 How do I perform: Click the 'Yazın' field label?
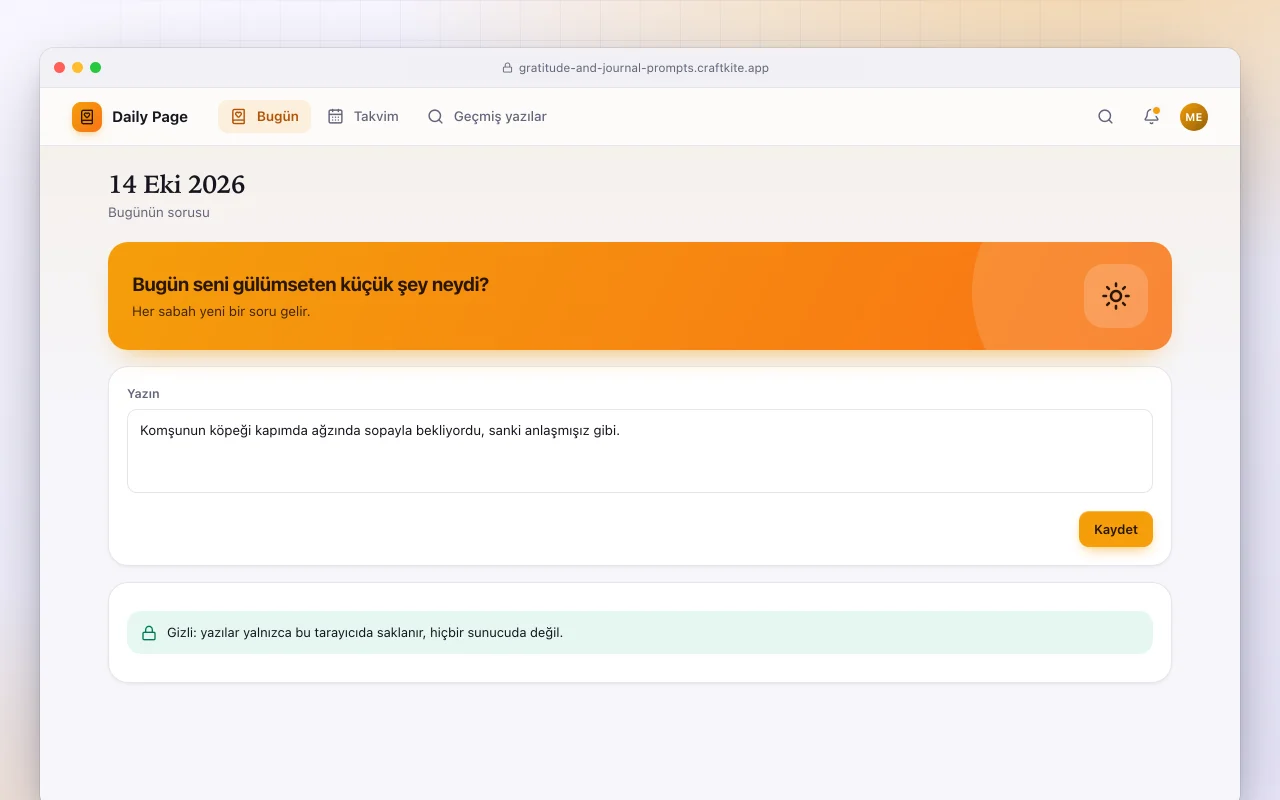[x=143, y=394]
